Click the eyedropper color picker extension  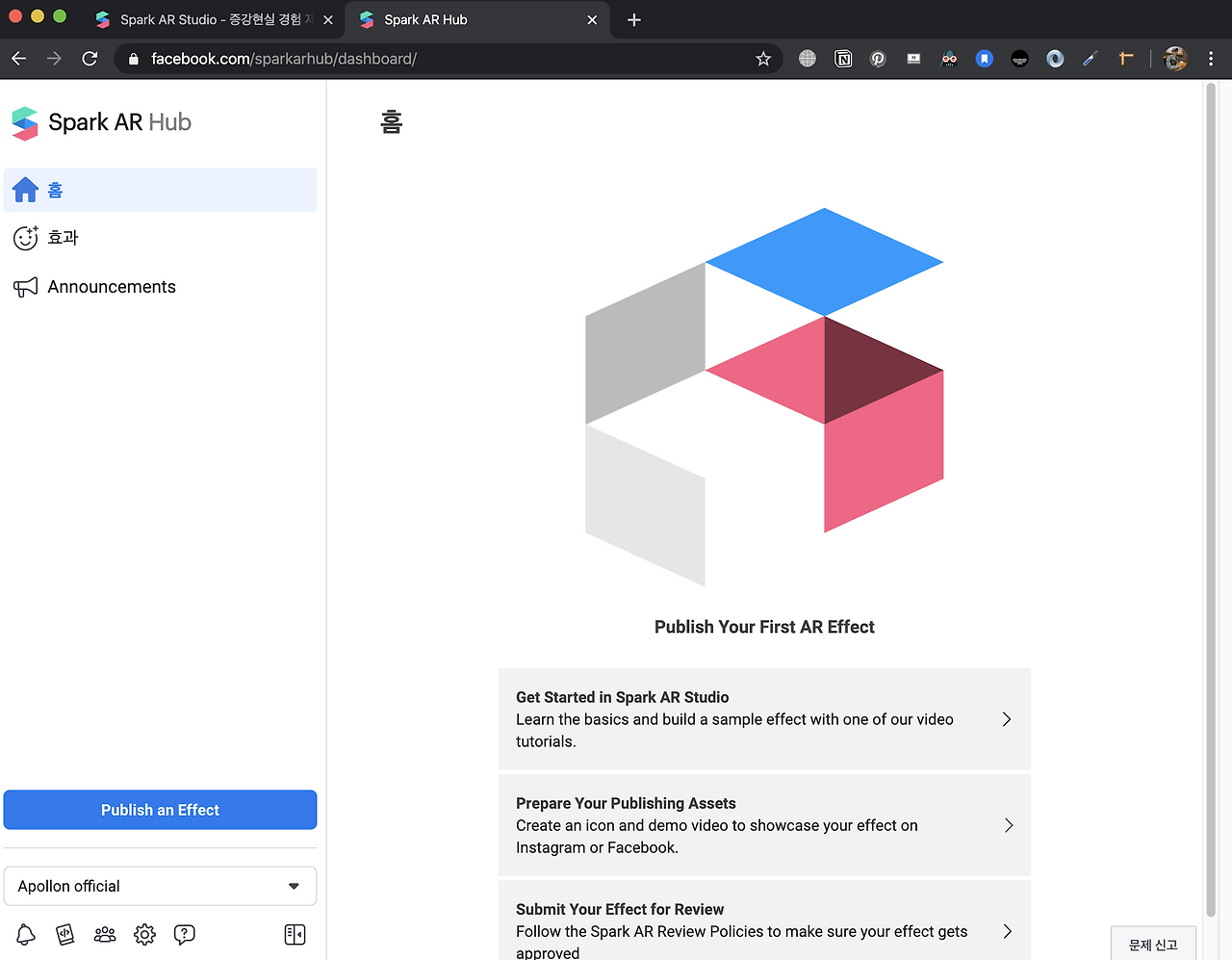tap(1091, 59)
